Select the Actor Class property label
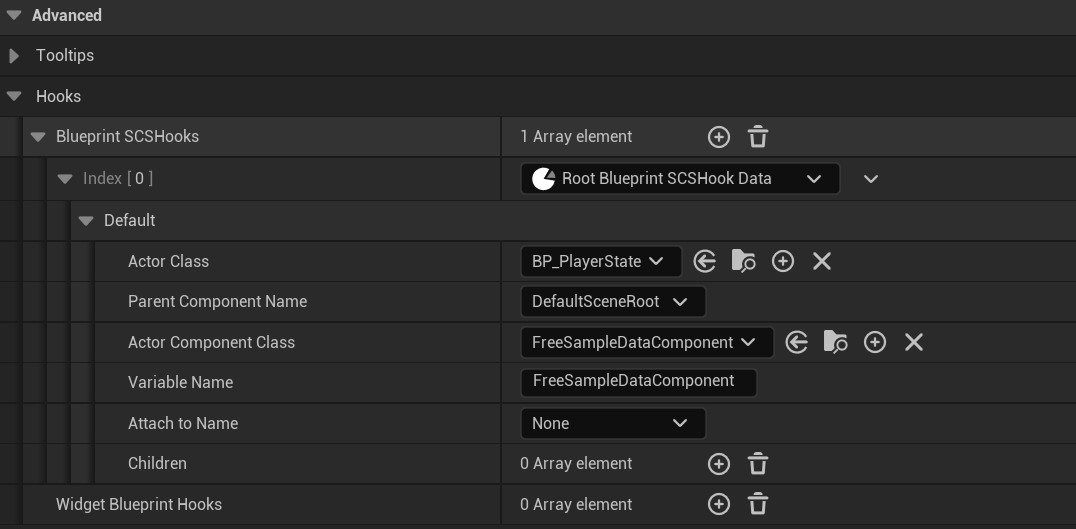Image resolution: width=1076 pixels, height=529 pixels. click(168, 261)
